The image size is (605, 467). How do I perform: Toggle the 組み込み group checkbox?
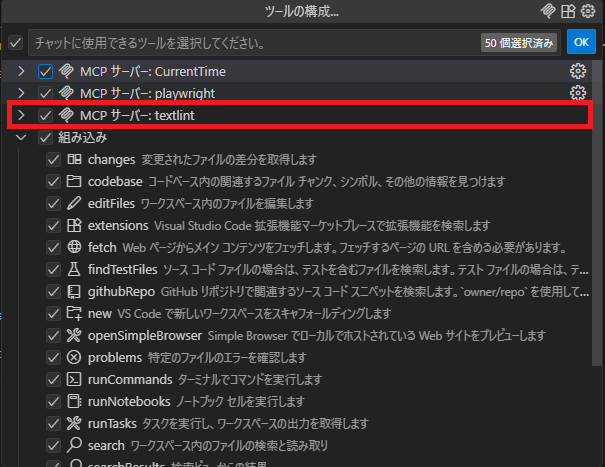tap(45, 137)
